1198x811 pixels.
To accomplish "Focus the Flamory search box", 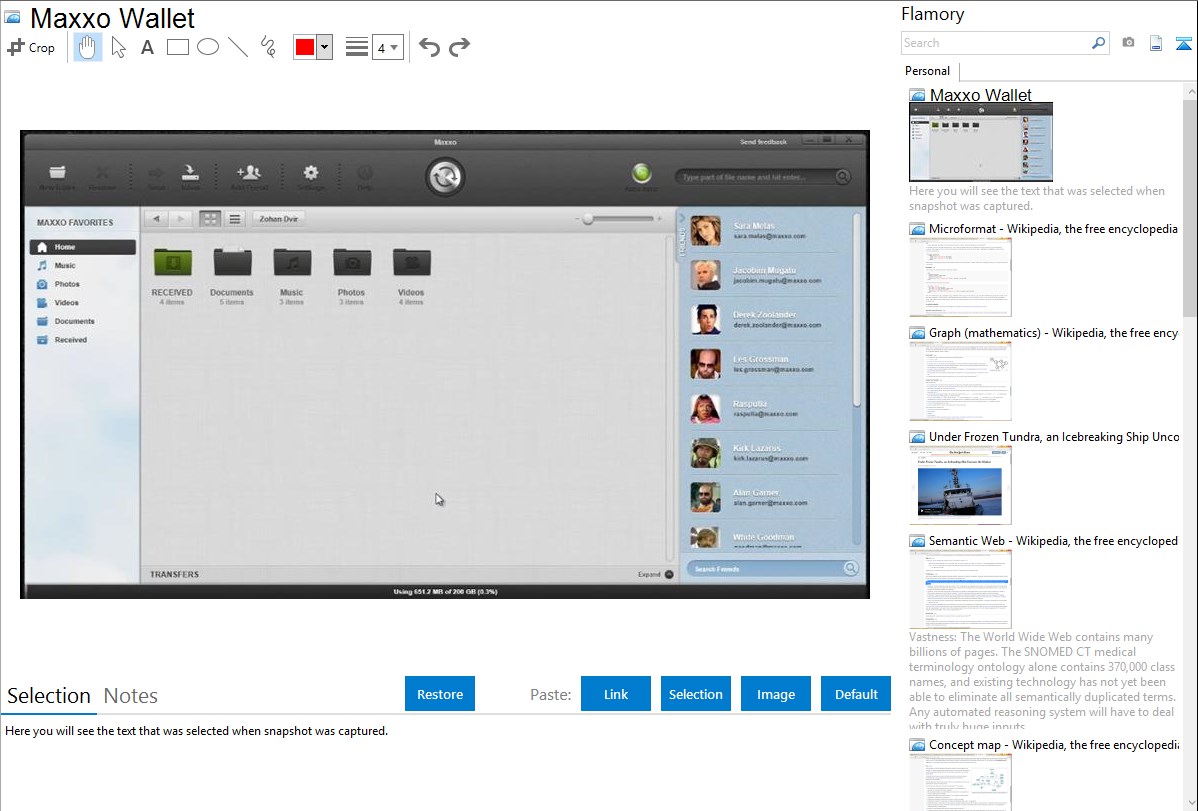I will [996, 43].
